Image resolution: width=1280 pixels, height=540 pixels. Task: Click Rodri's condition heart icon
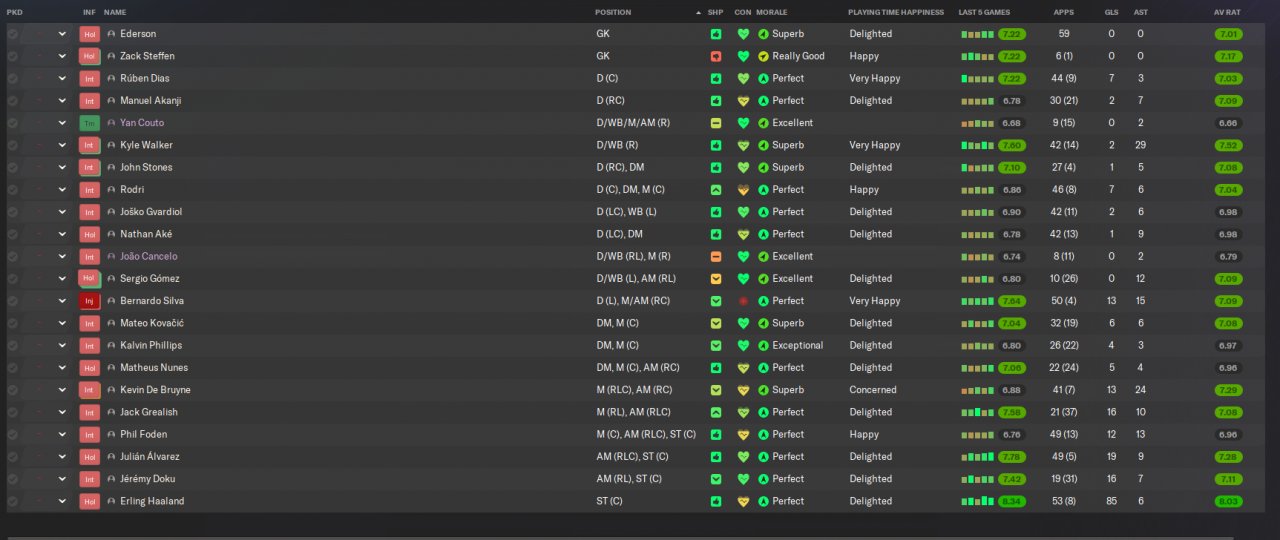743,190
